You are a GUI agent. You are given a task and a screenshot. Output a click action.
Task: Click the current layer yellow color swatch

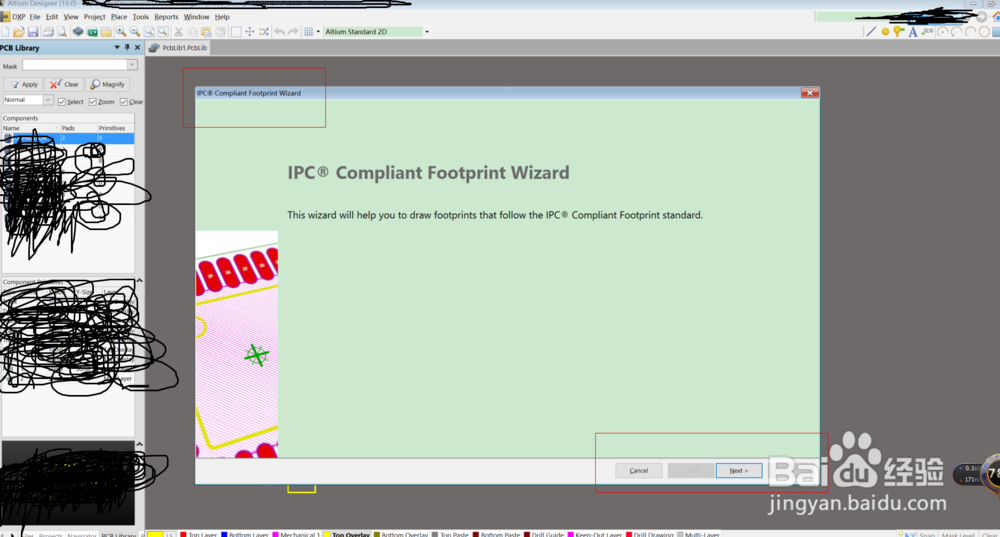[x=156, y=534]
